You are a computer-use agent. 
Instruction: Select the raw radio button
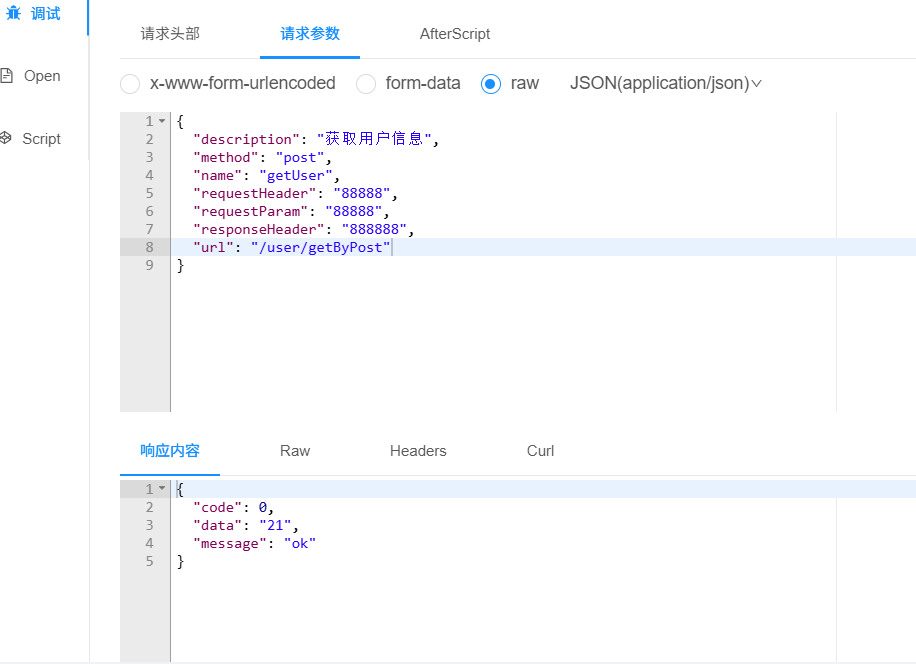(491, 84)
